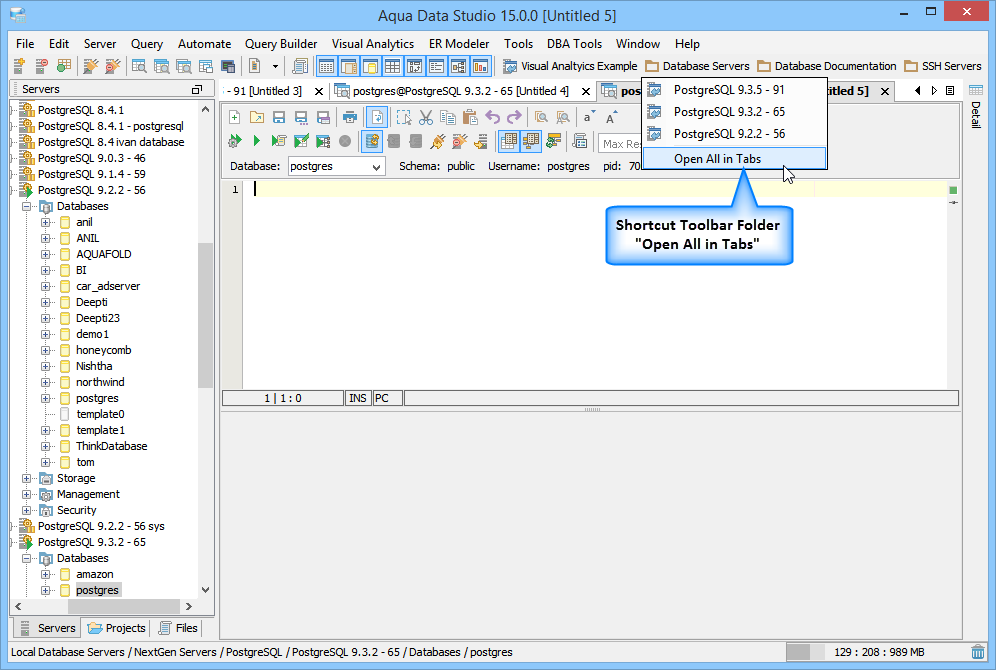This screenshot has width=996, height=670.
Task: Toggle the form-list layout button in main toolbar
Action: tap(436, 66)
